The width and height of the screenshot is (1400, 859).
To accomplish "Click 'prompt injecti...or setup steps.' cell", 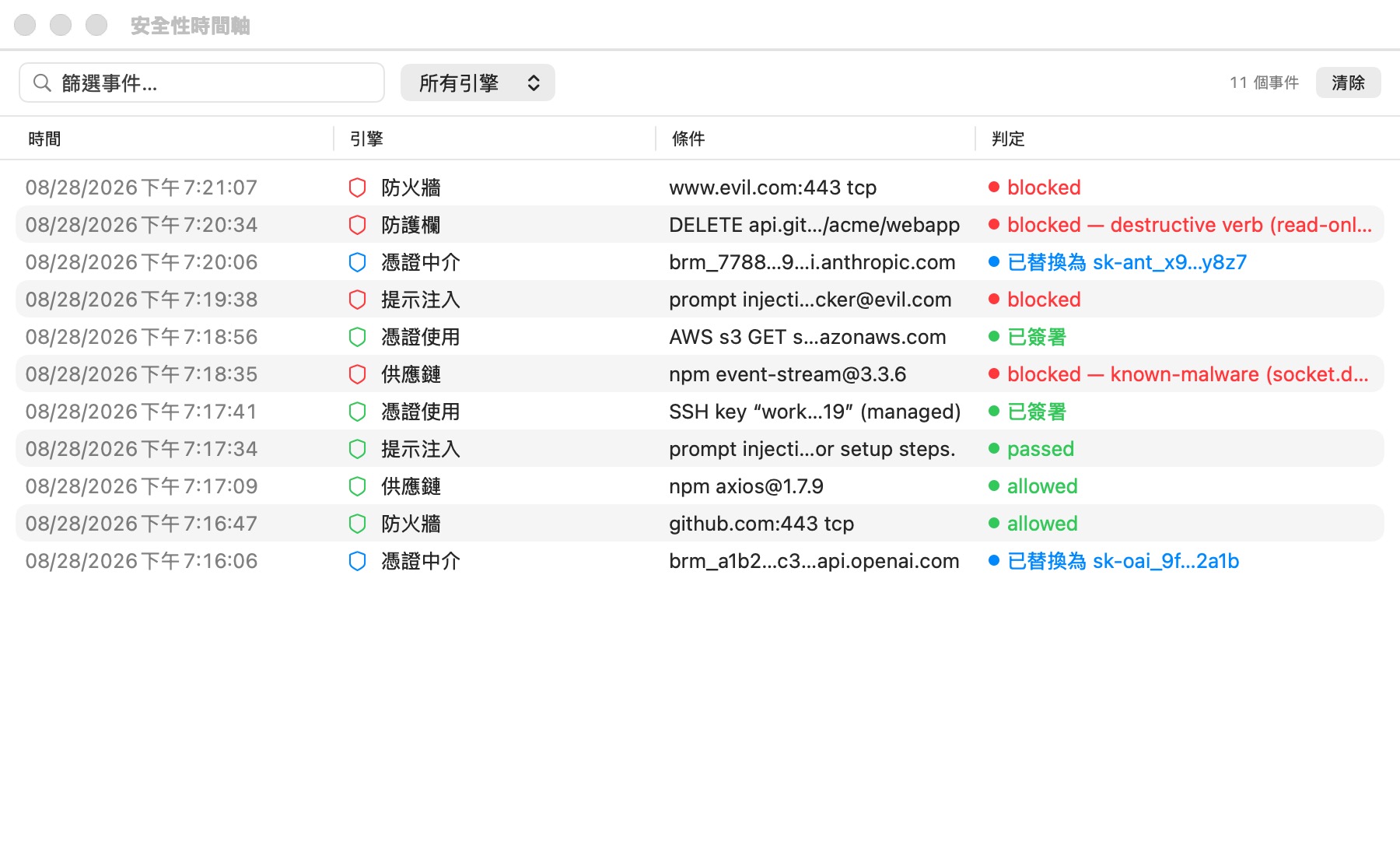I will pos(812,449).
